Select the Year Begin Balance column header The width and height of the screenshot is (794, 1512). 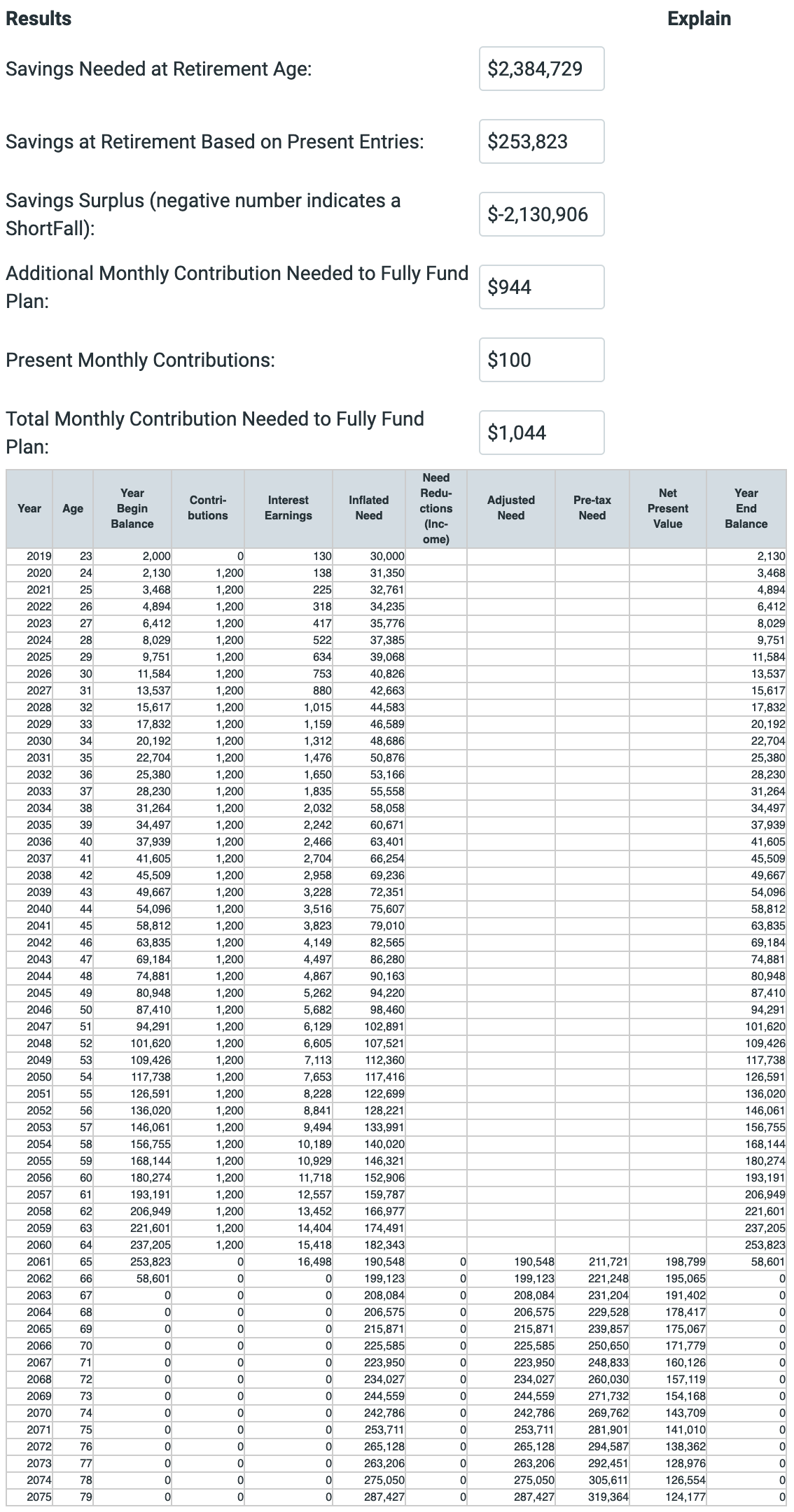[x=132, y=509]
